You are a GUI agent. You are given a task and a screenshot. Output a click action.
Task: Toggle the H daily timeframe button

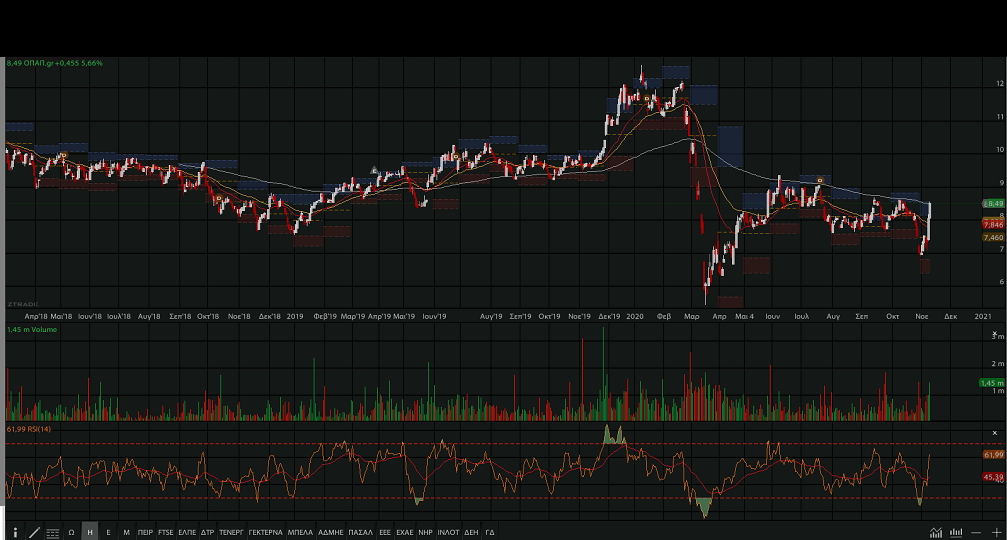click(90, 532)
